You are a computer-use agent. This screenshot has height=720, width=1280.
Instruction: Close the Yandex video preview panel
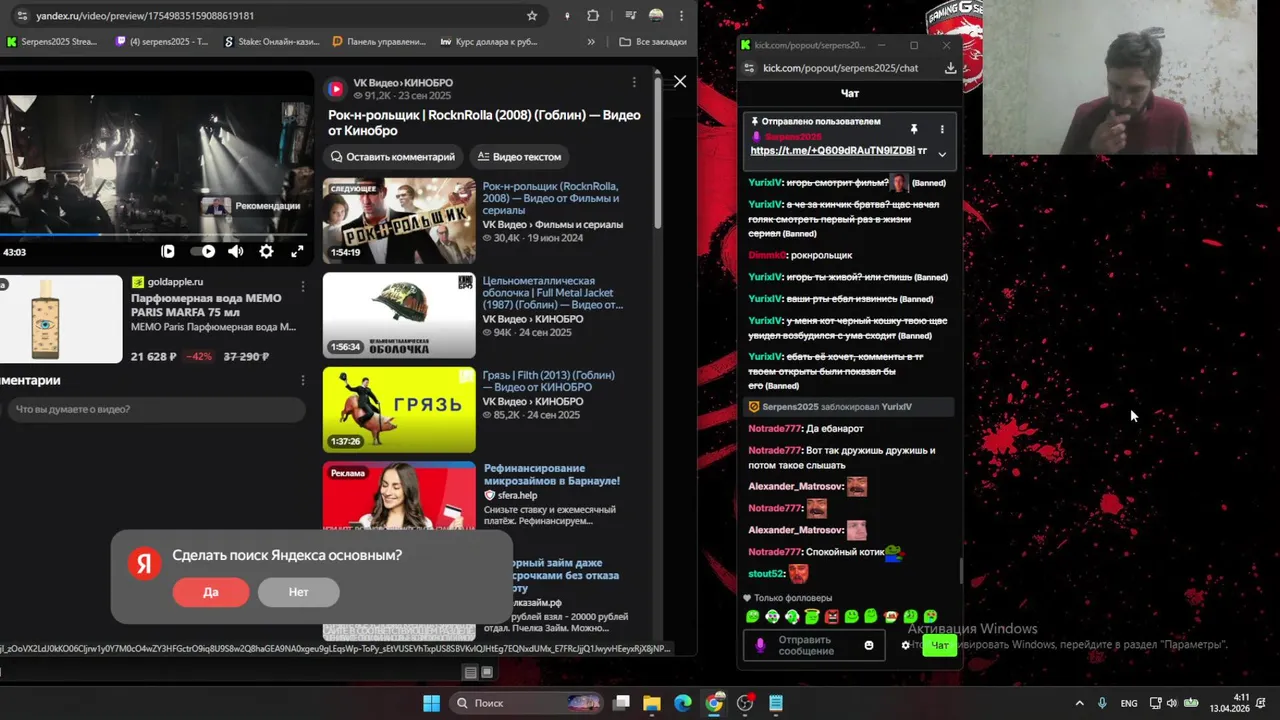(680, 81)
